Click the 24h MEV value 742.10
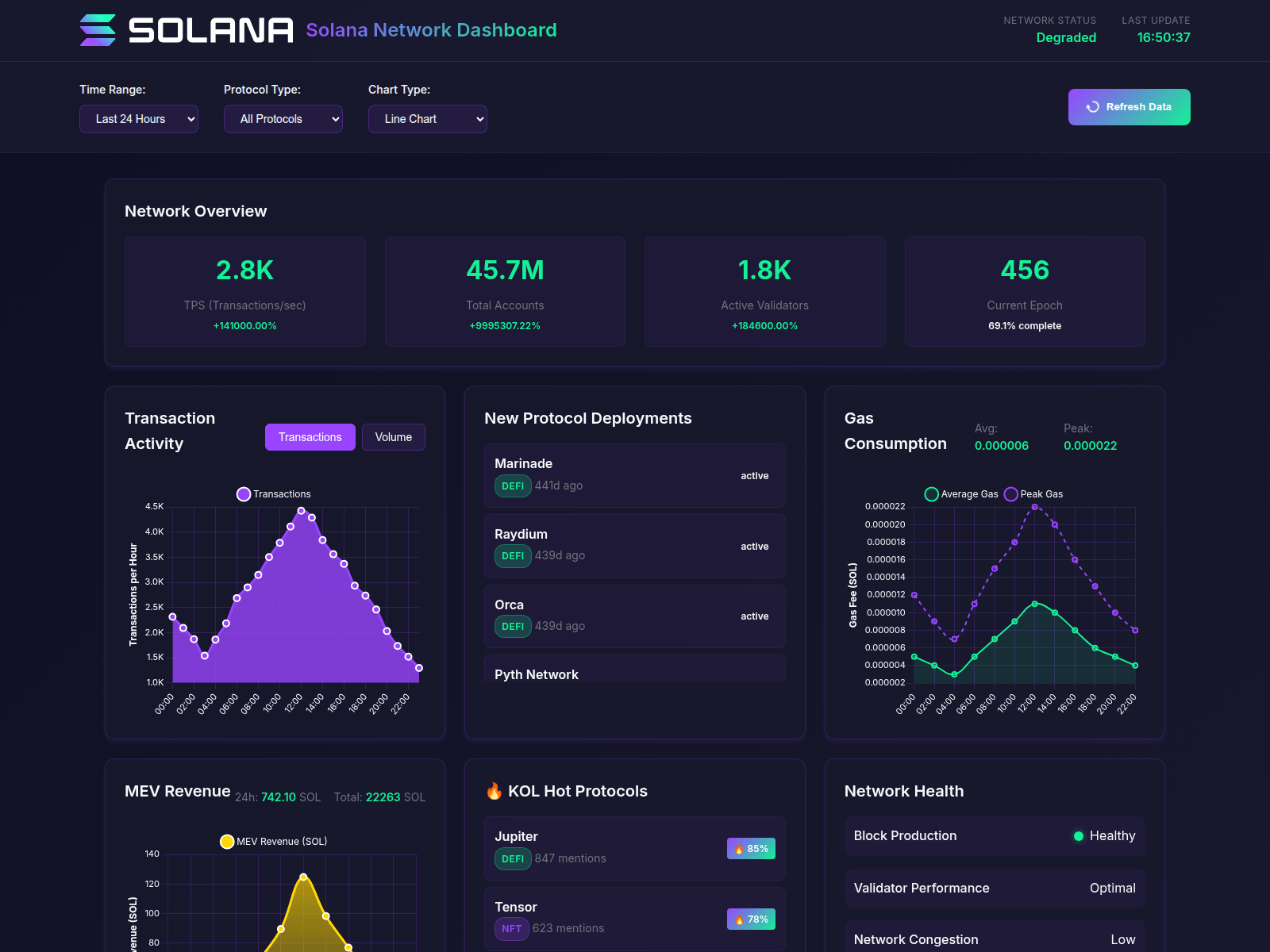 (279, 797)
